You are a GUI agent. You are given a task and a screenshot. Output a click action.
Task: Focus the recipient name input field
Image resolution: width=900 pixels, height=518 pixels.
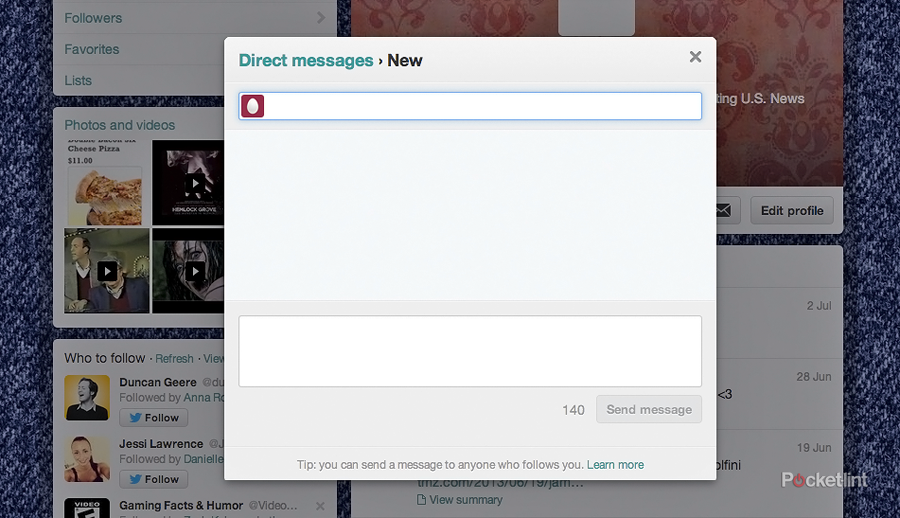(x=470, y=106)
